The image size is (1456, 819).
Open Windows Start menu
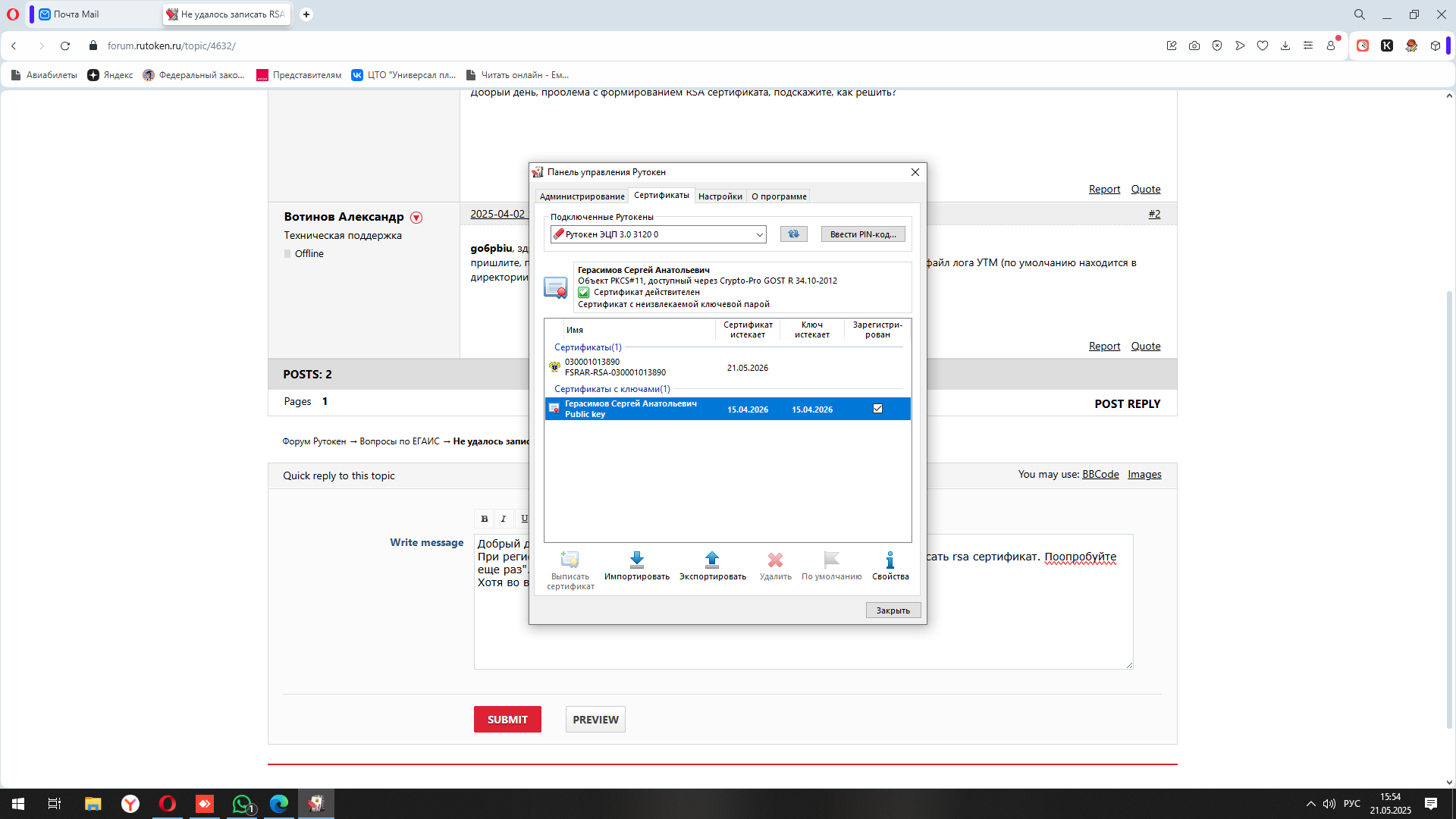coord(18,804)
